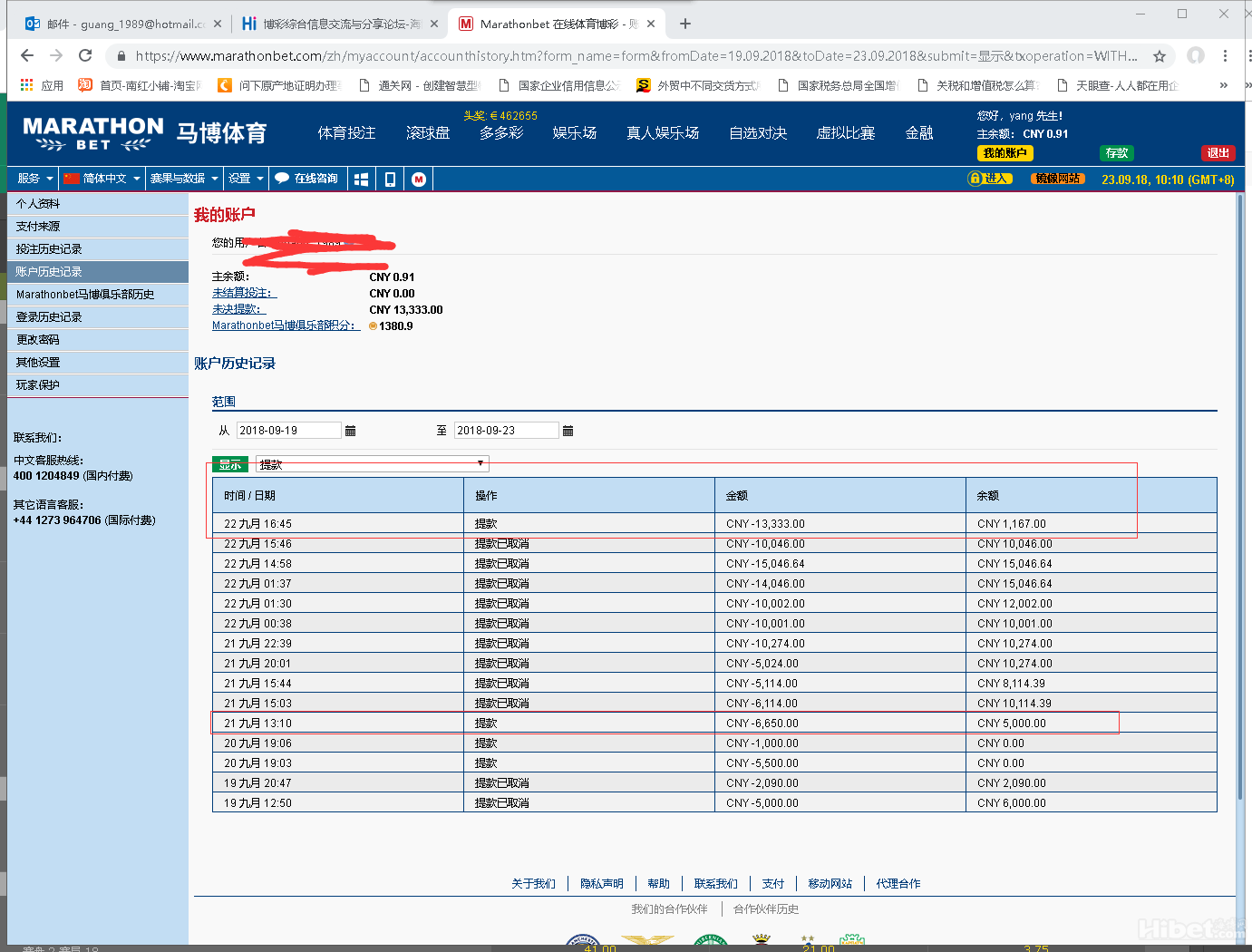Image resolution: width=1252 pixels, height=952 pixels.
Task: Click the red M Marathonbet icon
Action: (x=419, y=179)
